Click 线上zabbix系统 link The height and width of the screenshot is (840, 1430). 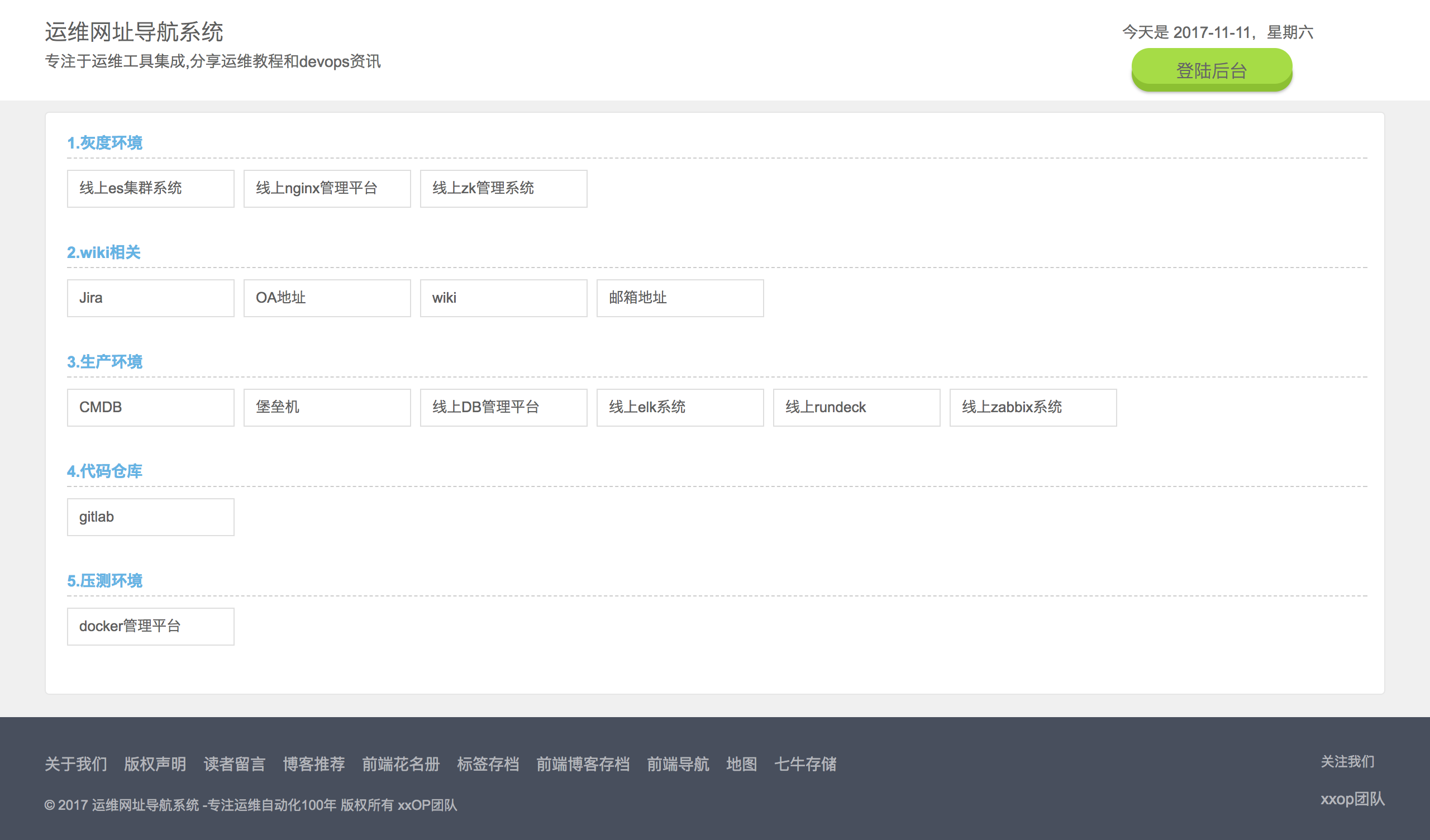click(x=1033, y=408)
